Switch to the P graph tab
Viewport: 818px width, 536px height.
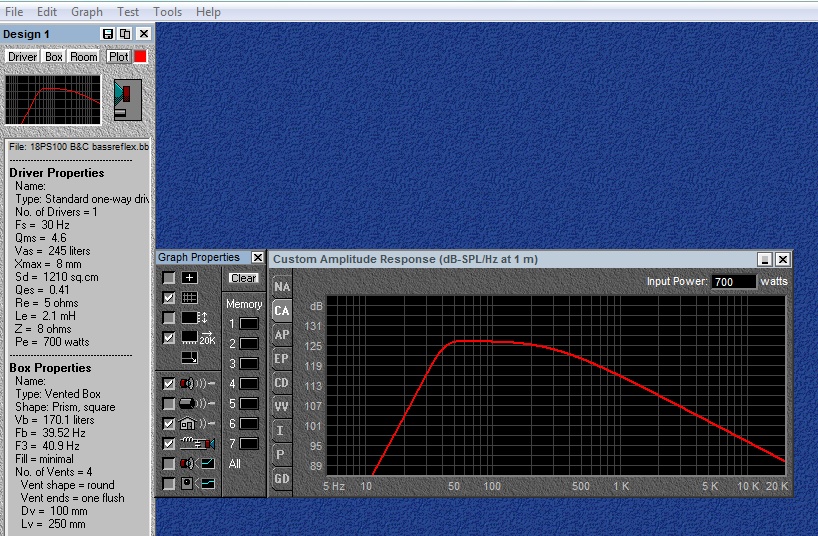tap(282, 454)
